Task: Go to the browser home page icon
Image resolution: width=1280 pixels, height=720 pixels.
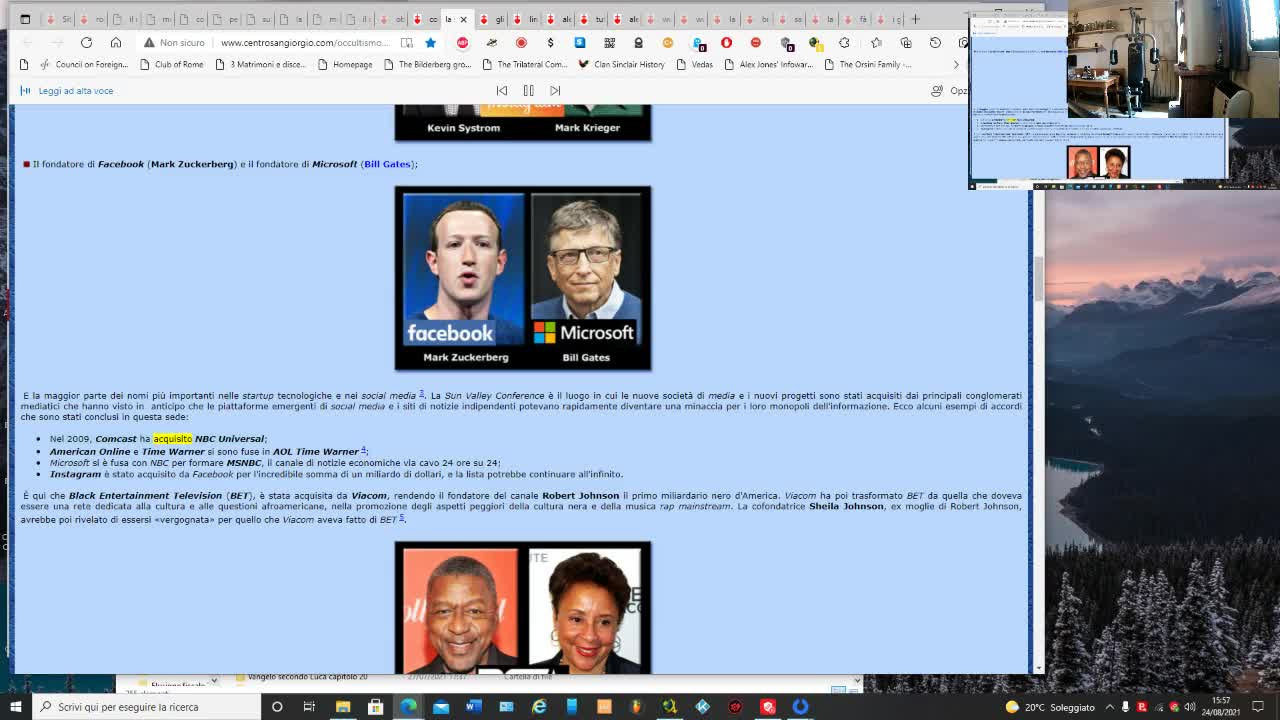Action: click(x=116, y=43)
